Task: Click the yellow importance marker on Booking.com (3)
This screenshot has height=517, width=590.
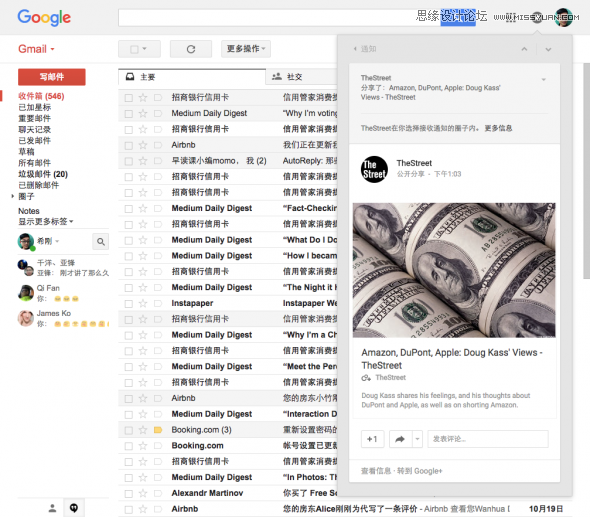Action: 158,430
